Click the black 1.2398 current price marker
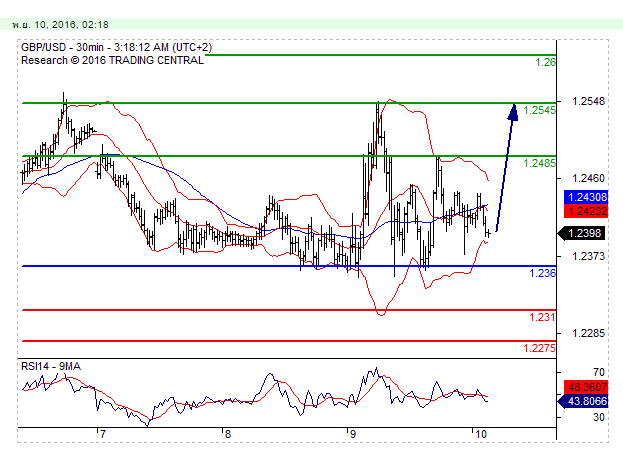Screen dimensions: 623x457 582,233
